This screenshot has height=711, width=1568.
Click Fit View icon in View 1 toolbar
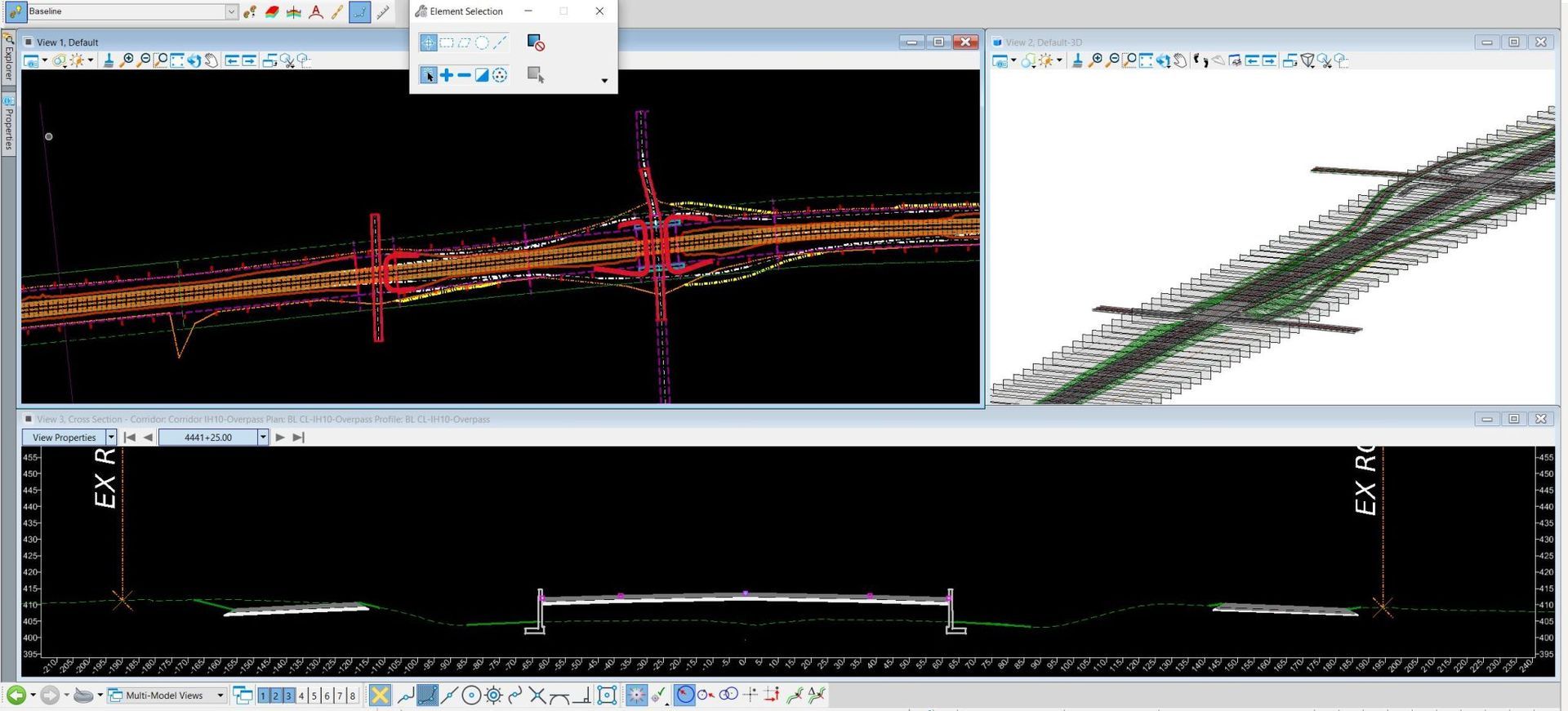click(x=177, y=60)
